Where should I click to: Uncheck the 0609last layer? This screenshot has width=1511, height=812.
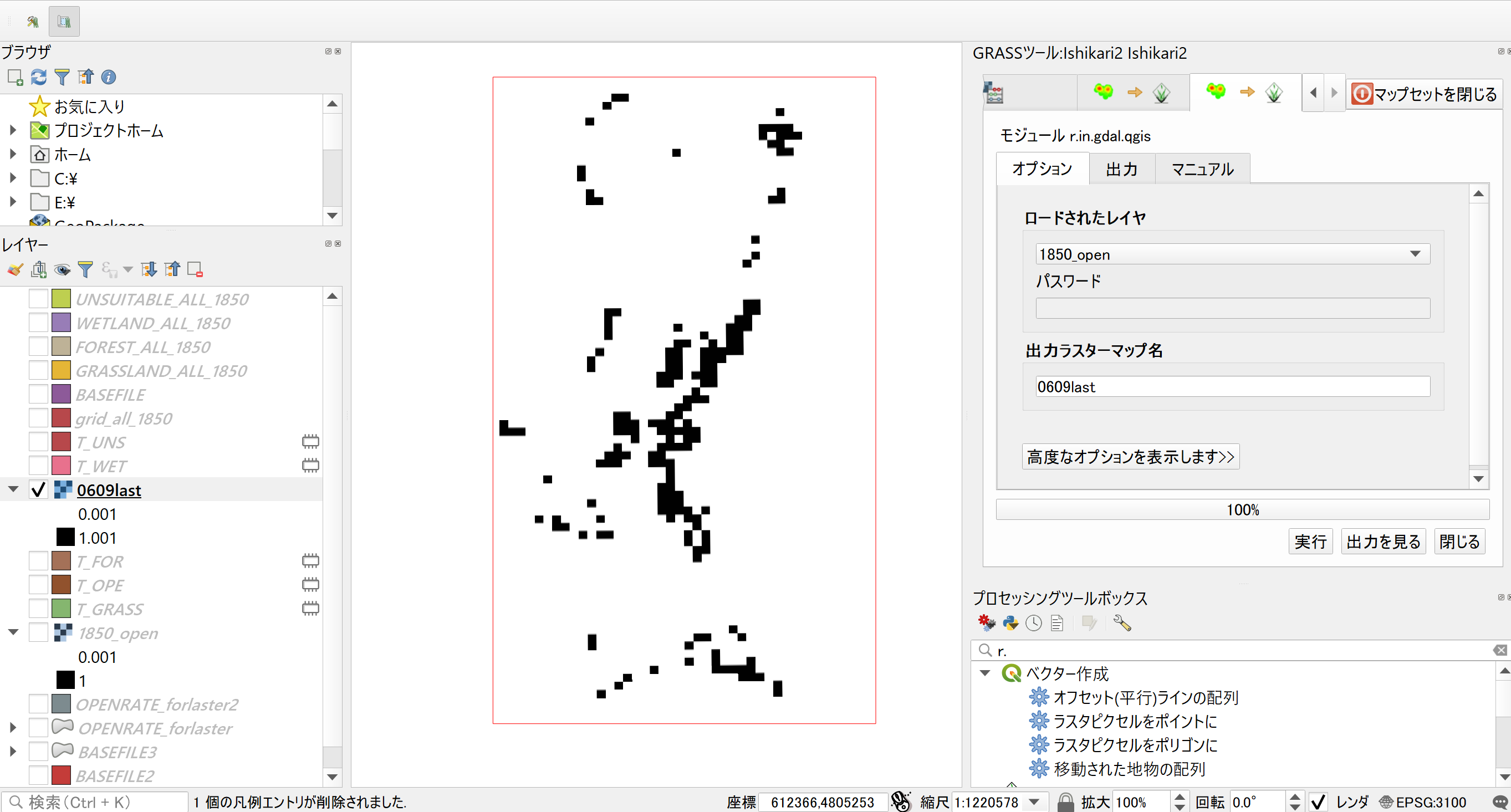(38, 489)
